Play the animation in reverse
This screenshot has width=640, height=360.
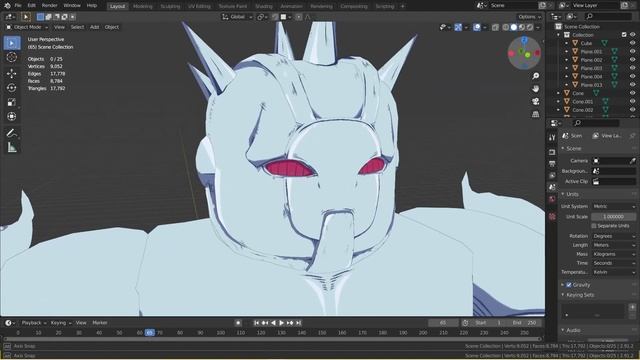pos(273,323)
